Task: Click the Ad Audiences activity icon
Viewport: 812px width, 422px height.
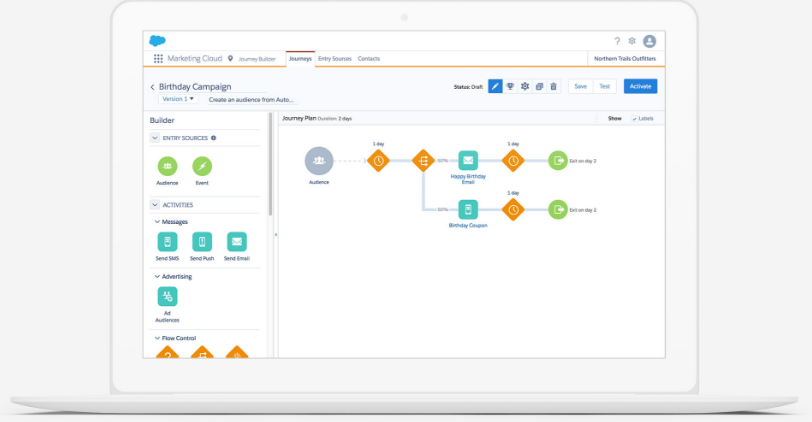Action: click(168, 297)
